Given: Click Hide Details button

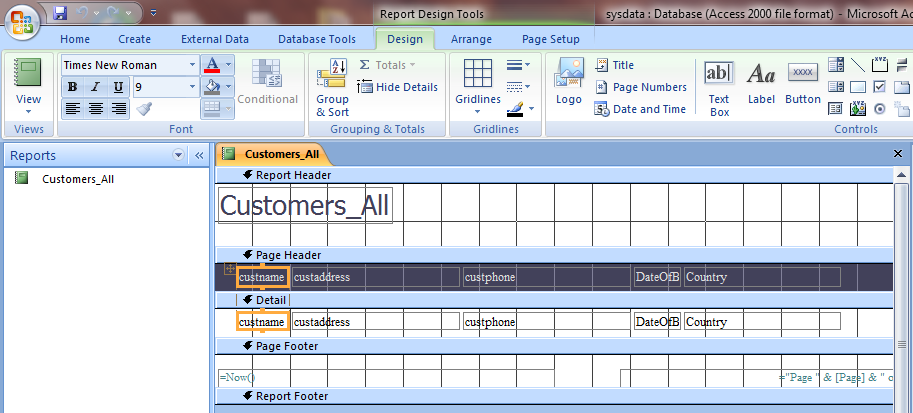Looking at the screenshot, I should pyautogui.click(x=398, y=87).
